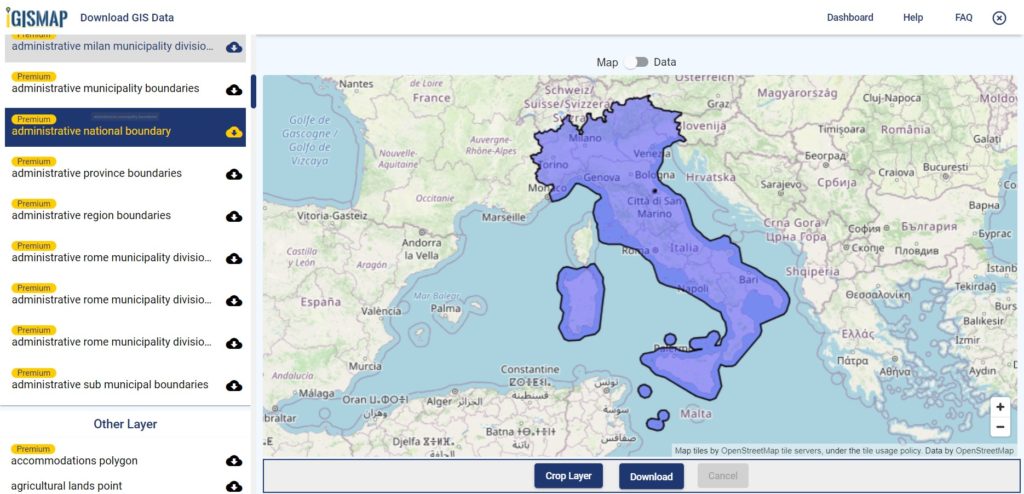The height and width of the screenshot is (494, 1024).
Task: Download administrative milan municipality division layer icon
Action: [x=234, y=47]
